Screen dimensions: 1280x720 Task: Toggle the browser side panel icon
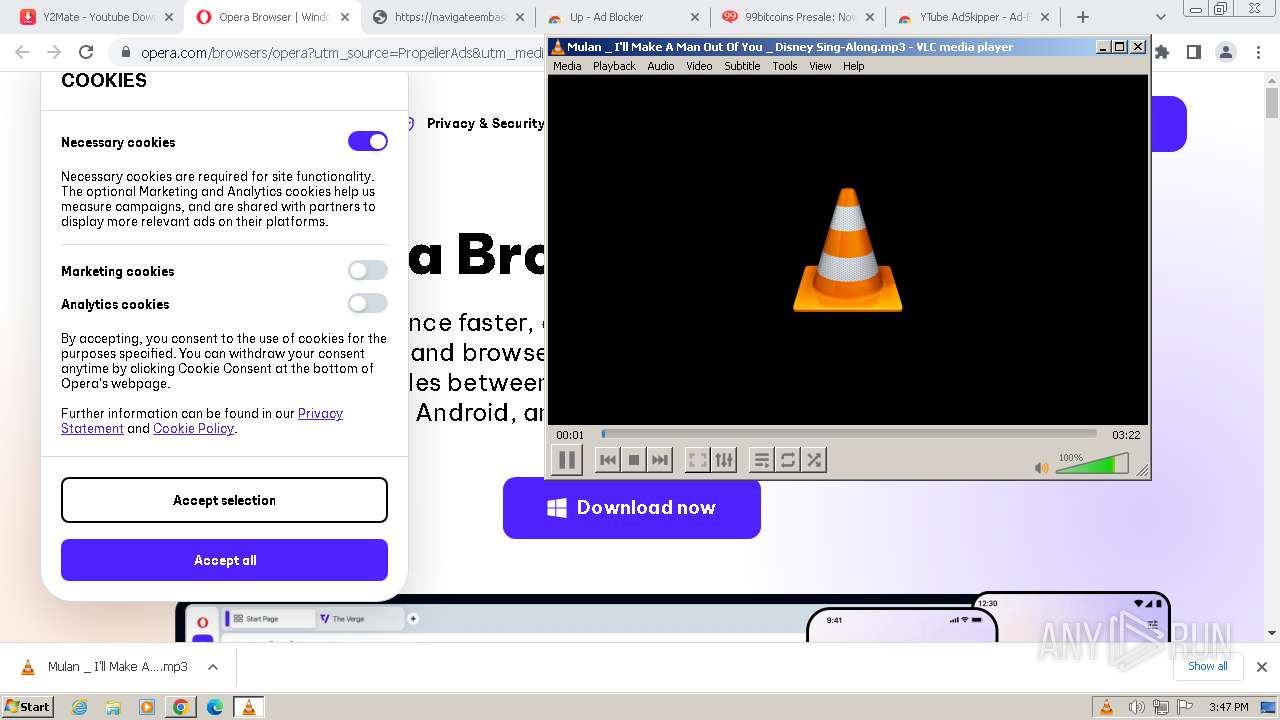click(1193, 52)
